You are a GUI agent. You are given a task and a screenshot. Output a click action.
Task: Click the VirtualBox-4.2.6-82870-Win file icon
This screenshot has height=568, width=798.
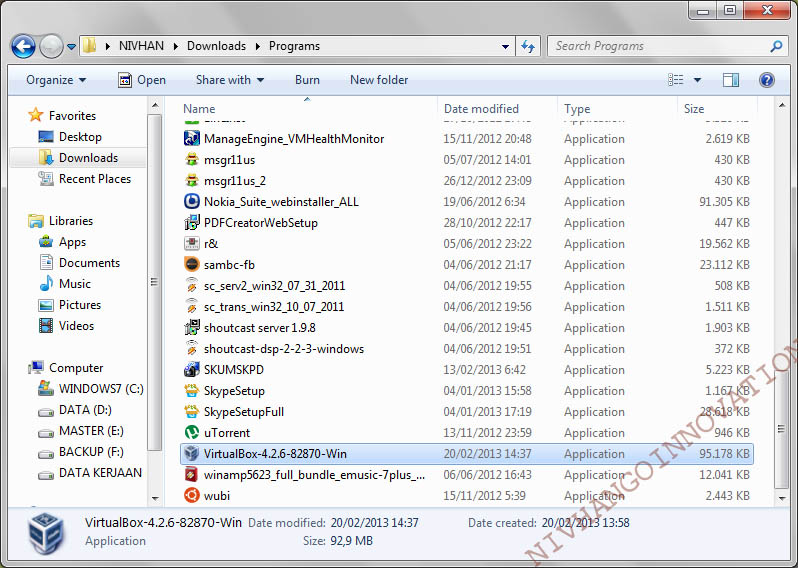pos(191,453)
